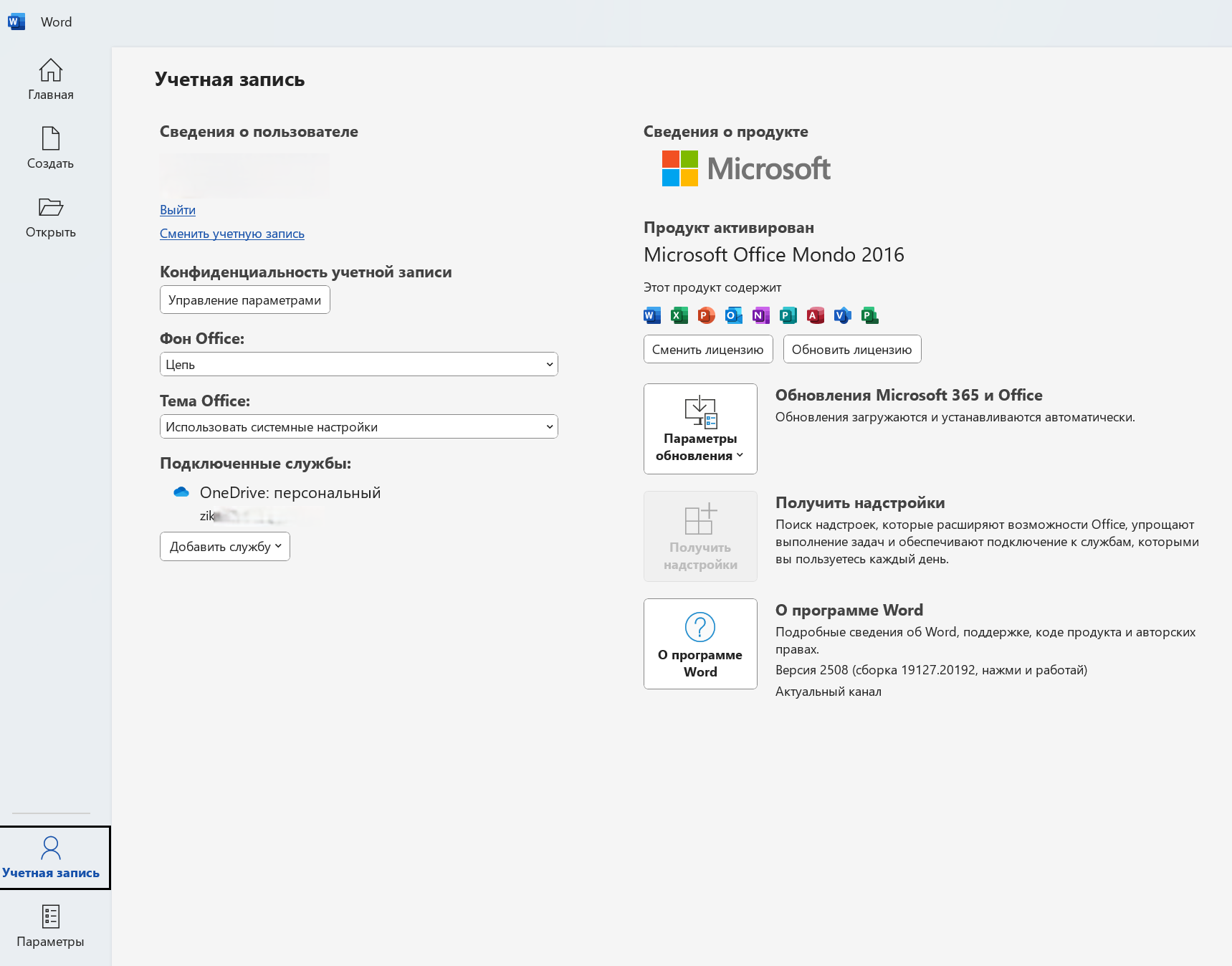The image size is (1232, 966).
Task: Click the OneDrive cloud icon
Action: (x=181, y=492)
